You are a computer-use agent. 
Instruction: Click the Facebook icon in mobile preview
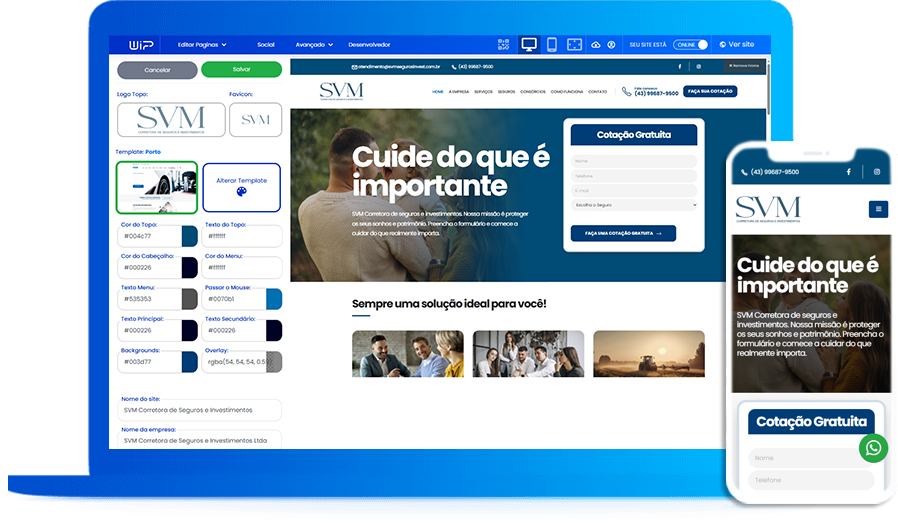coord(849,172)
